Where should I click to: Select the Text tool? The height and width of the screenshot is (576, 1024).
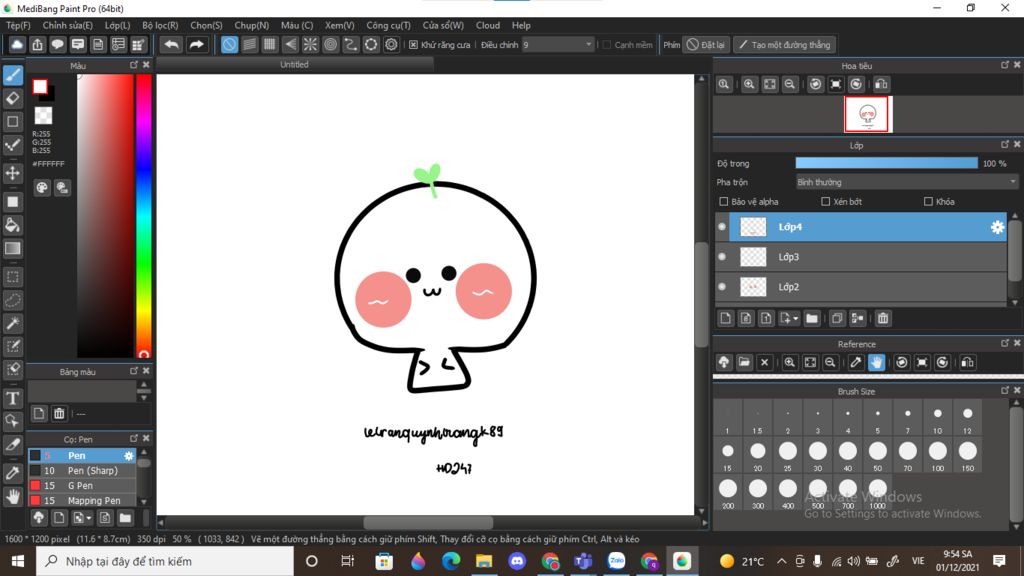point(12,398)
